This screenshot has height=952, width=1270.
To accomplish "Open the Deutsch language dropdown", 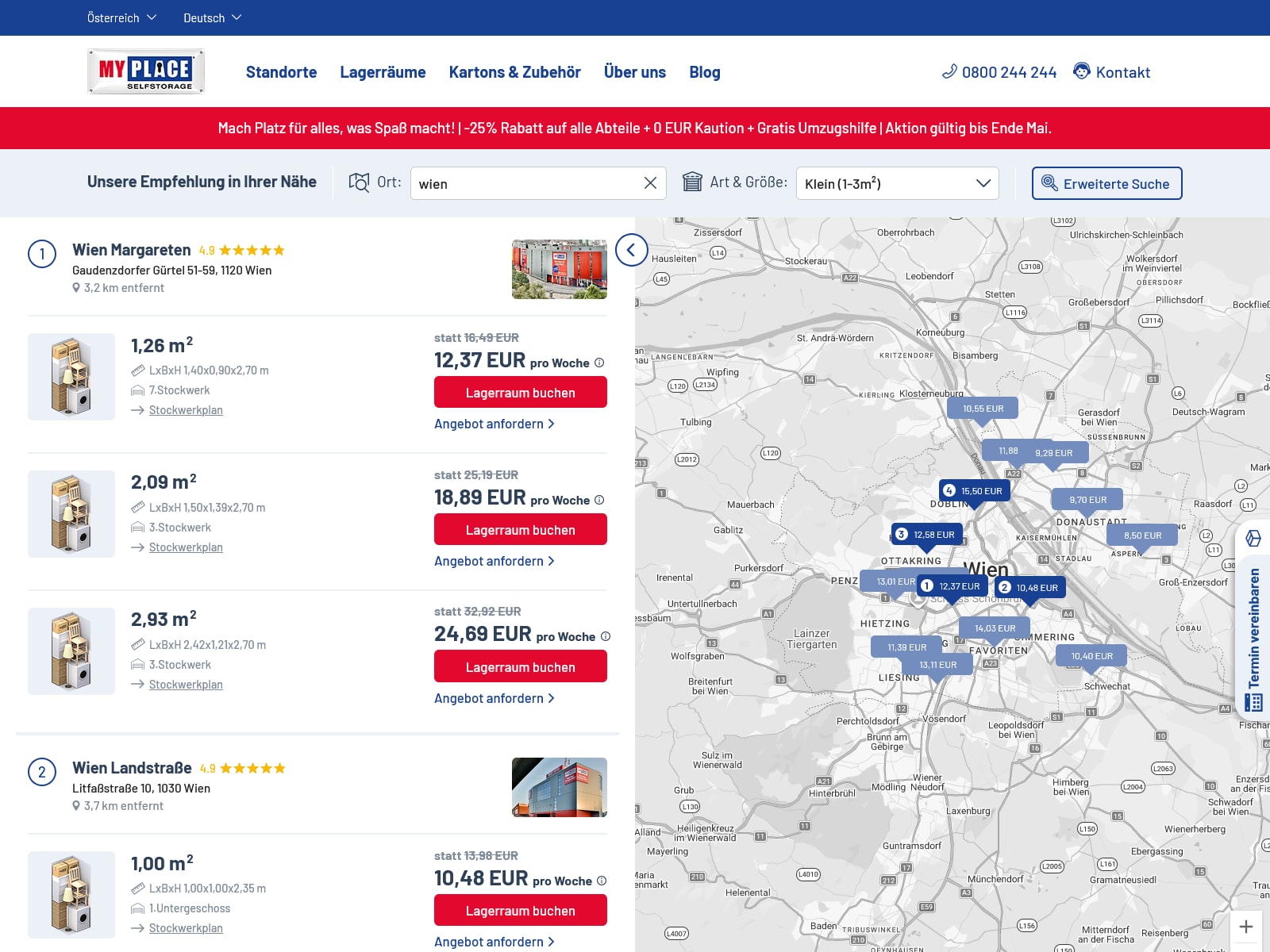I will click(212, 17).
